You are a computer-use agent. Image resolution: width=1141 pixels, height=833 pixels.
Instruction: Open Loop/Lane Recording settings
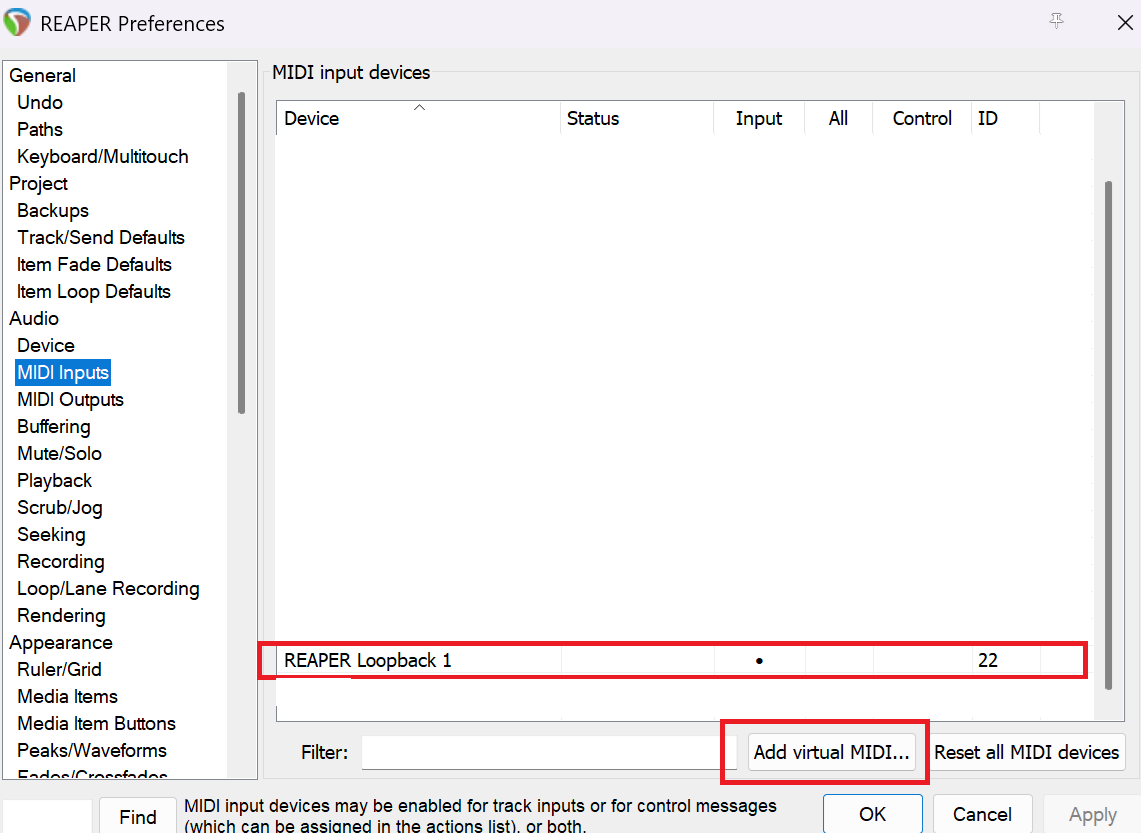coord(108,588)
